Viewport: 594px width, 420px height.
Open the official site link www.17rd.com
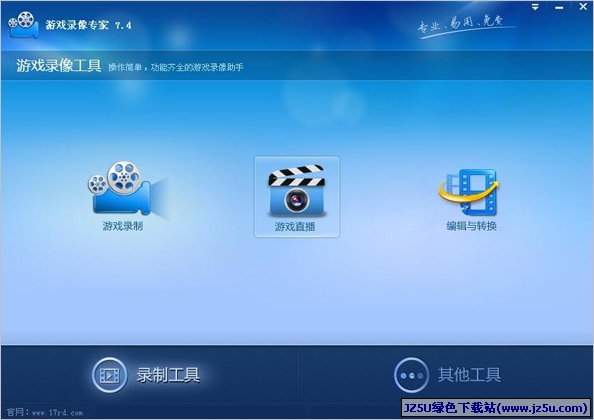(x=57, y=412)
